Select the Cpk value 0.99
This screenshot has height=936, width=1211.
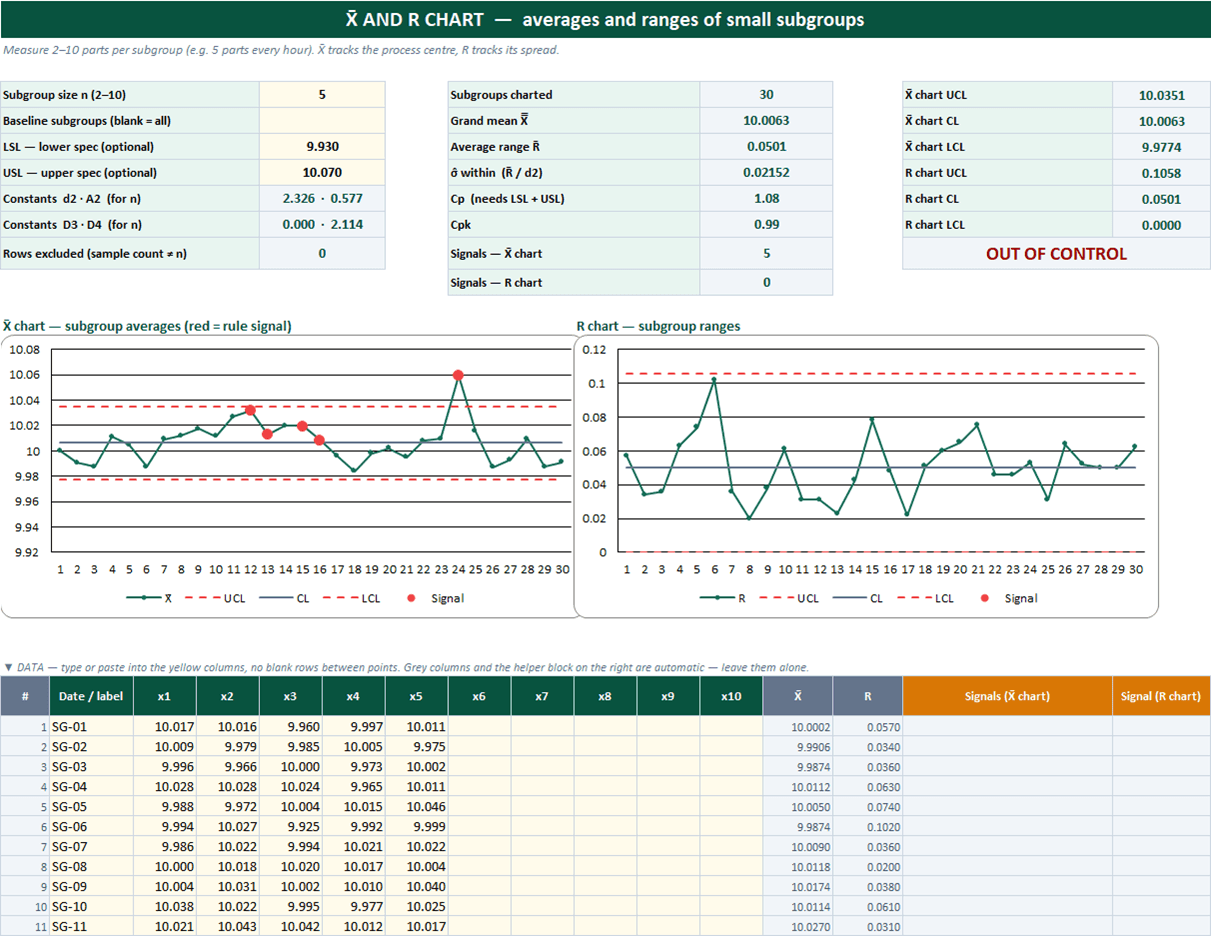pos(766,225)
